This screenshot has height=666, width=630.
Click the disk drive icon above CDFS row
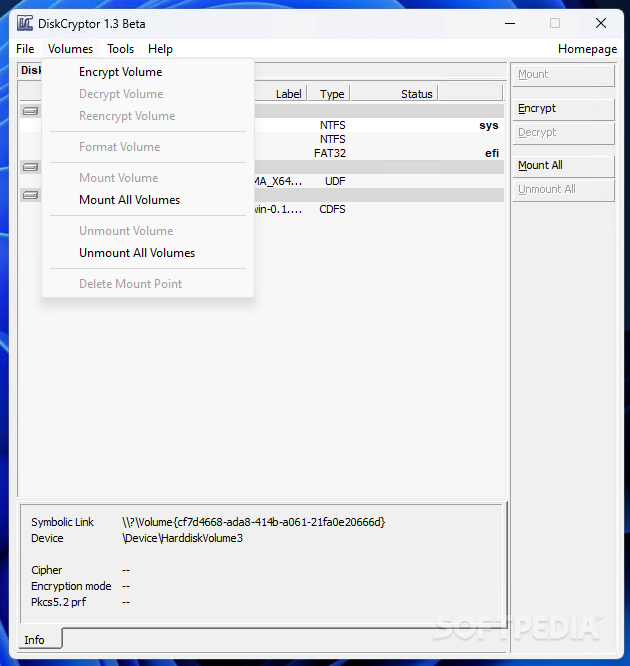click(30, 195)
